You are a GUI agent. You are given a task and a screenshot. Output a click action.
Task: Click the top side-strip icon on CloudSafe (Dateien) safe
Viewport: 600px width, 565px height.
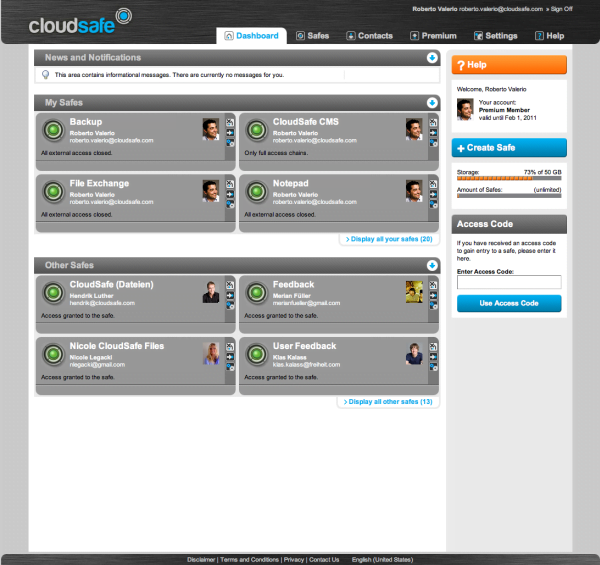click(230, 285)
